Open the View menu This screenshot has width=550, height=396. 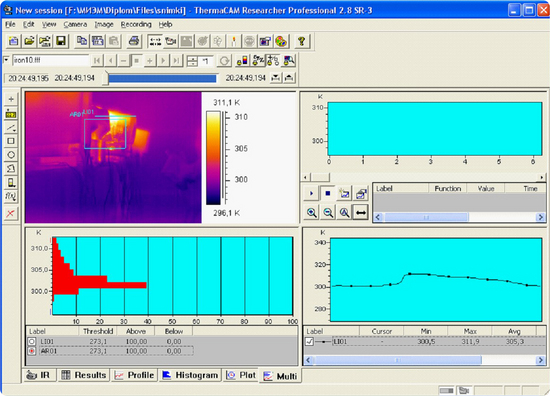coord(49,24)
